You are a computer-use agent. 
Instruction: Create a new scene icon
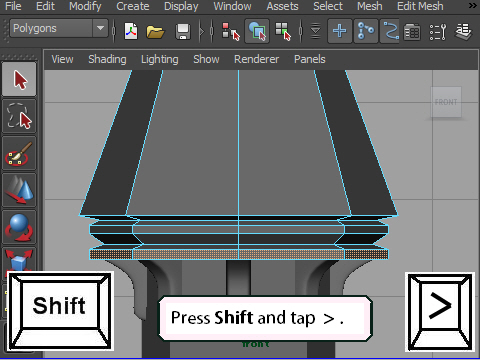pyautogui.click(x=131, y=31)
